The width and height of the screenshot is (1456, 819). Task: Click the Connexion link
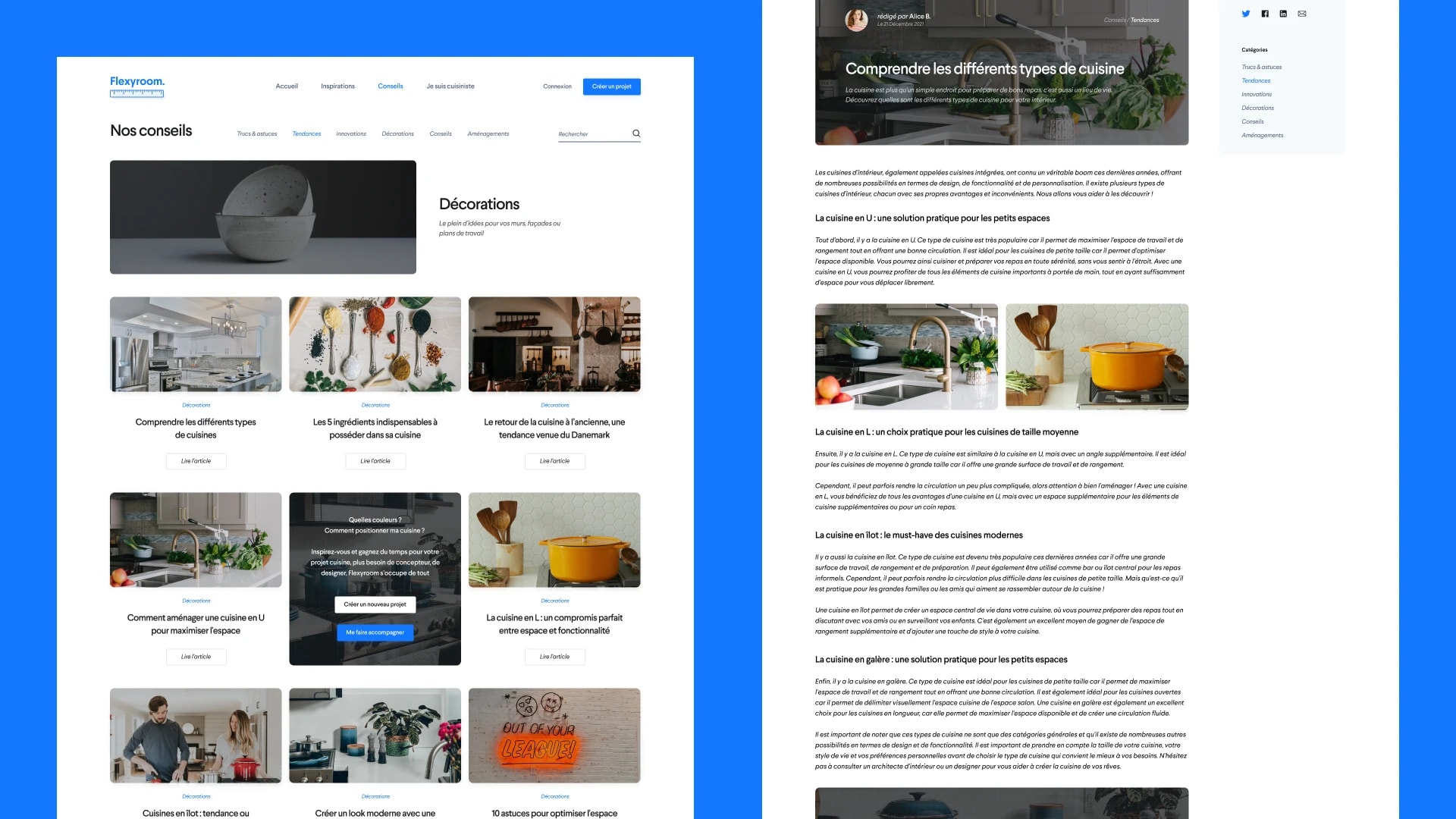coord(557,86)
